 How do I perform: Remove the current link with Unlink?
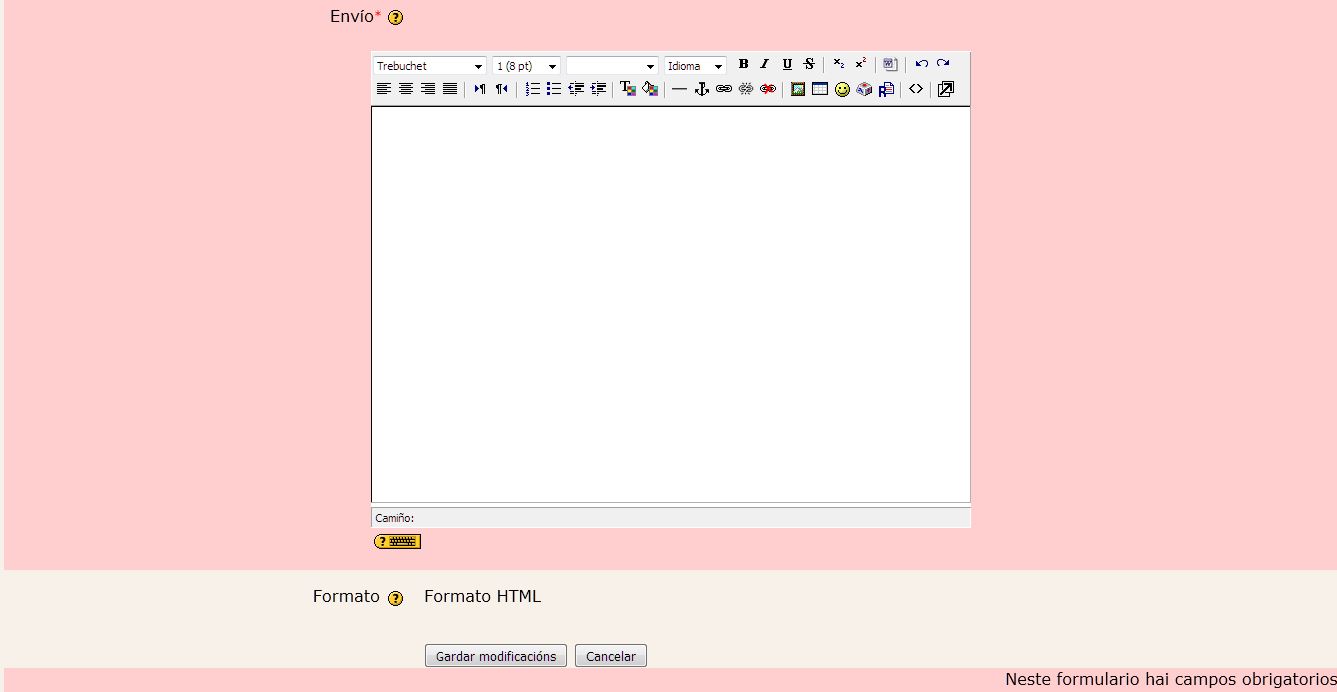(x=745, y=89)
